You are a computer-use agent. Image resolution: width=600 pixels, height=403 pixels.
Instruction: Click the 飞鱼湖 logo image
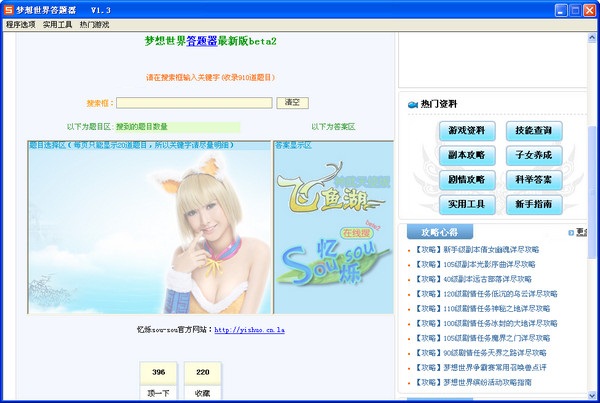tap(331, 189)
